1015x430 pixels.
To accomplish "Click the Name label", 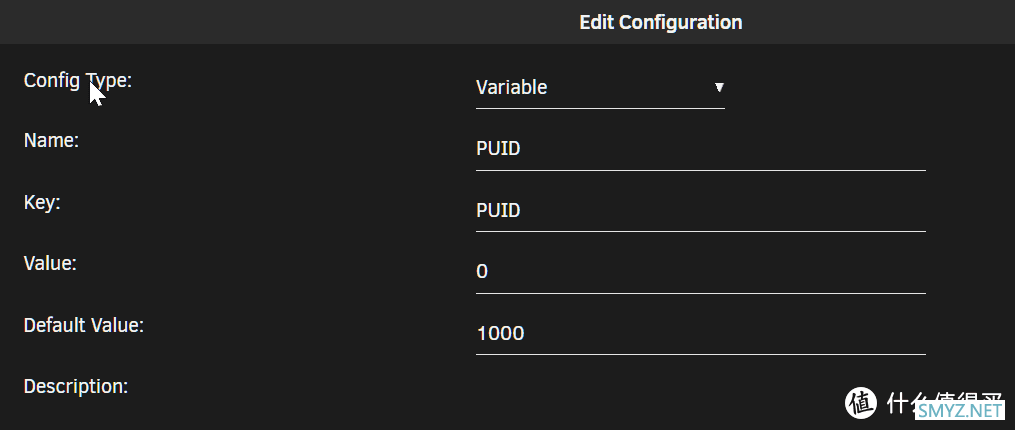I will point(51,141).
